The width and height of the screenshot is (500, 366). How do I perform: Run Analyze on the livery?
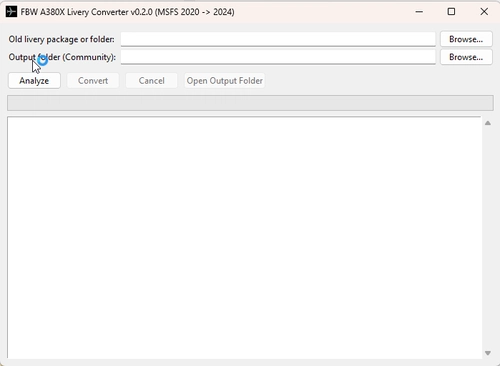[34, 81]
